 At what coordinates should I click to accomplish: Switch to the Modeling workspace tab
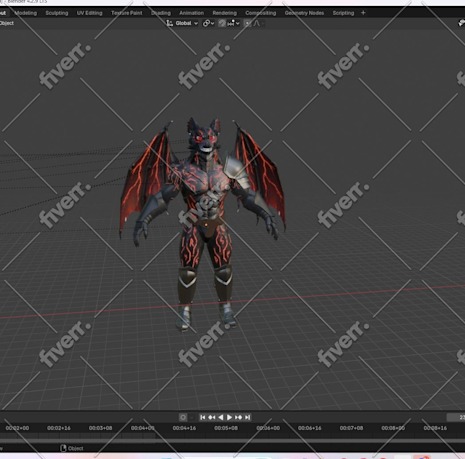tap(25, 13)
